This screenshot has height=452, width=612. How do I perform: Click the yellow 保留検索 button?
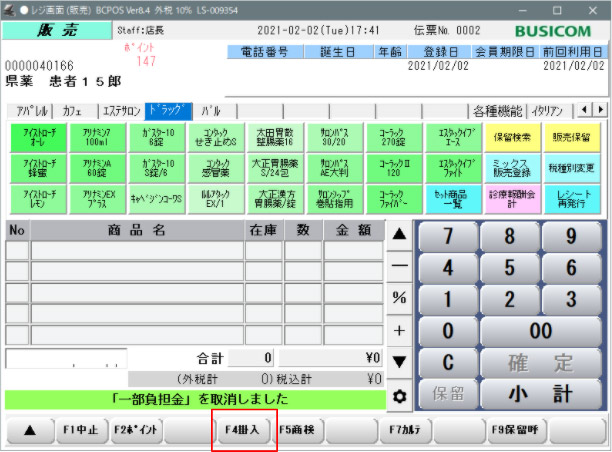[514, 136]
